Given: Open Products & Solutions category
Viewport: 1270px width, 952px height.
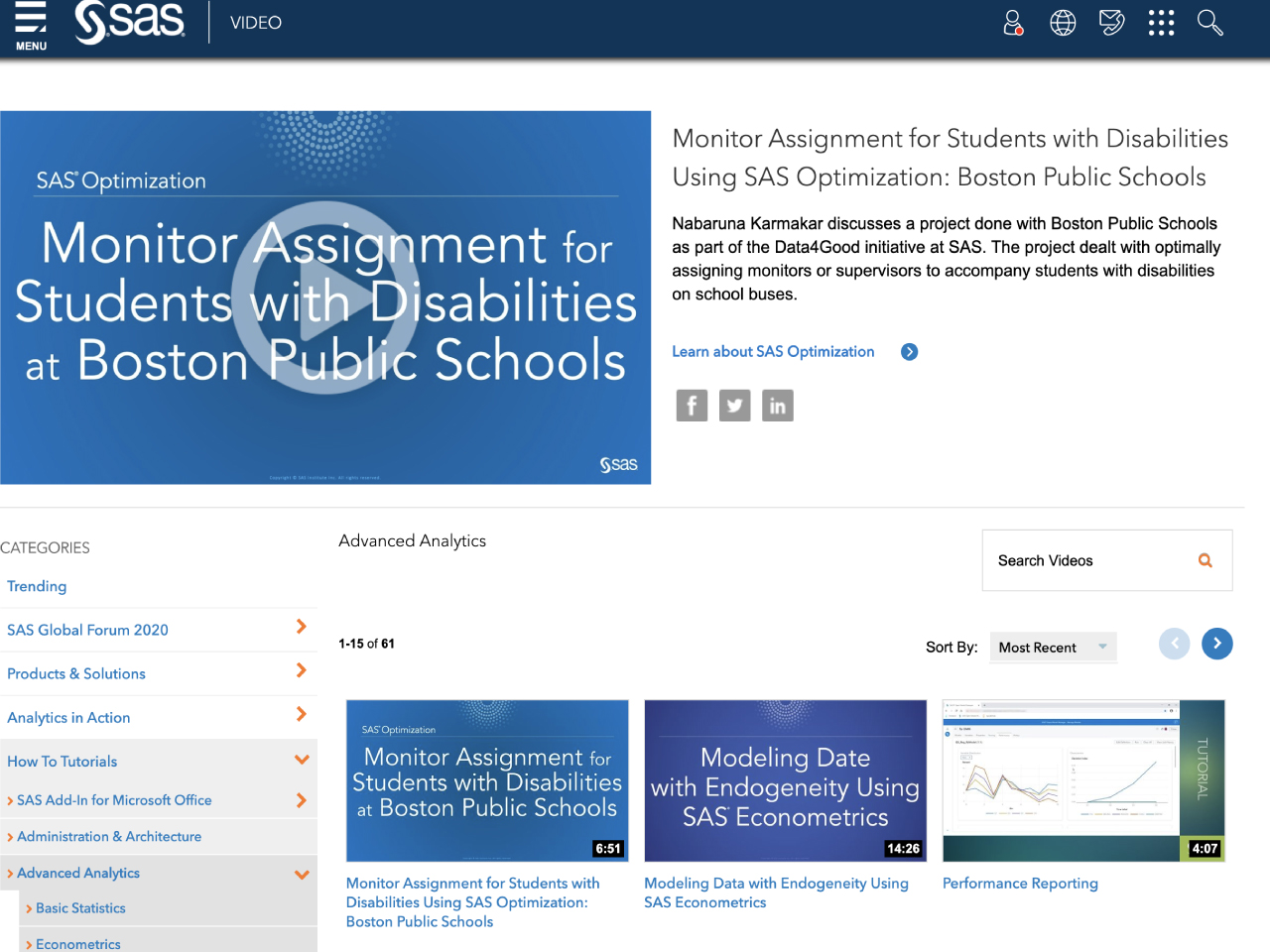Looking at the screenshot, I should click(76, 673).
